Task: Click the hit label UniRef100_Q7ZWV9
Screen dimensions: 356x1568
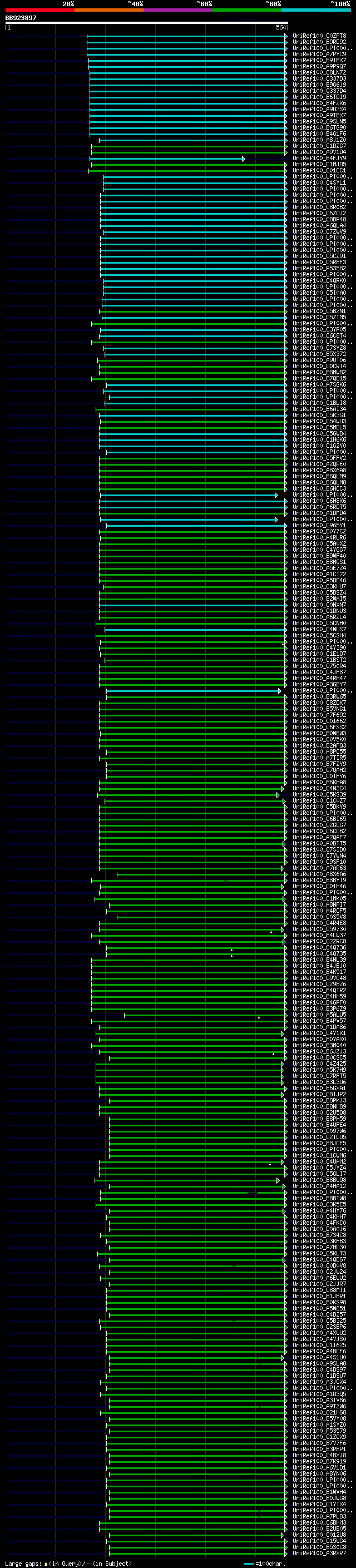Action: 319,231
